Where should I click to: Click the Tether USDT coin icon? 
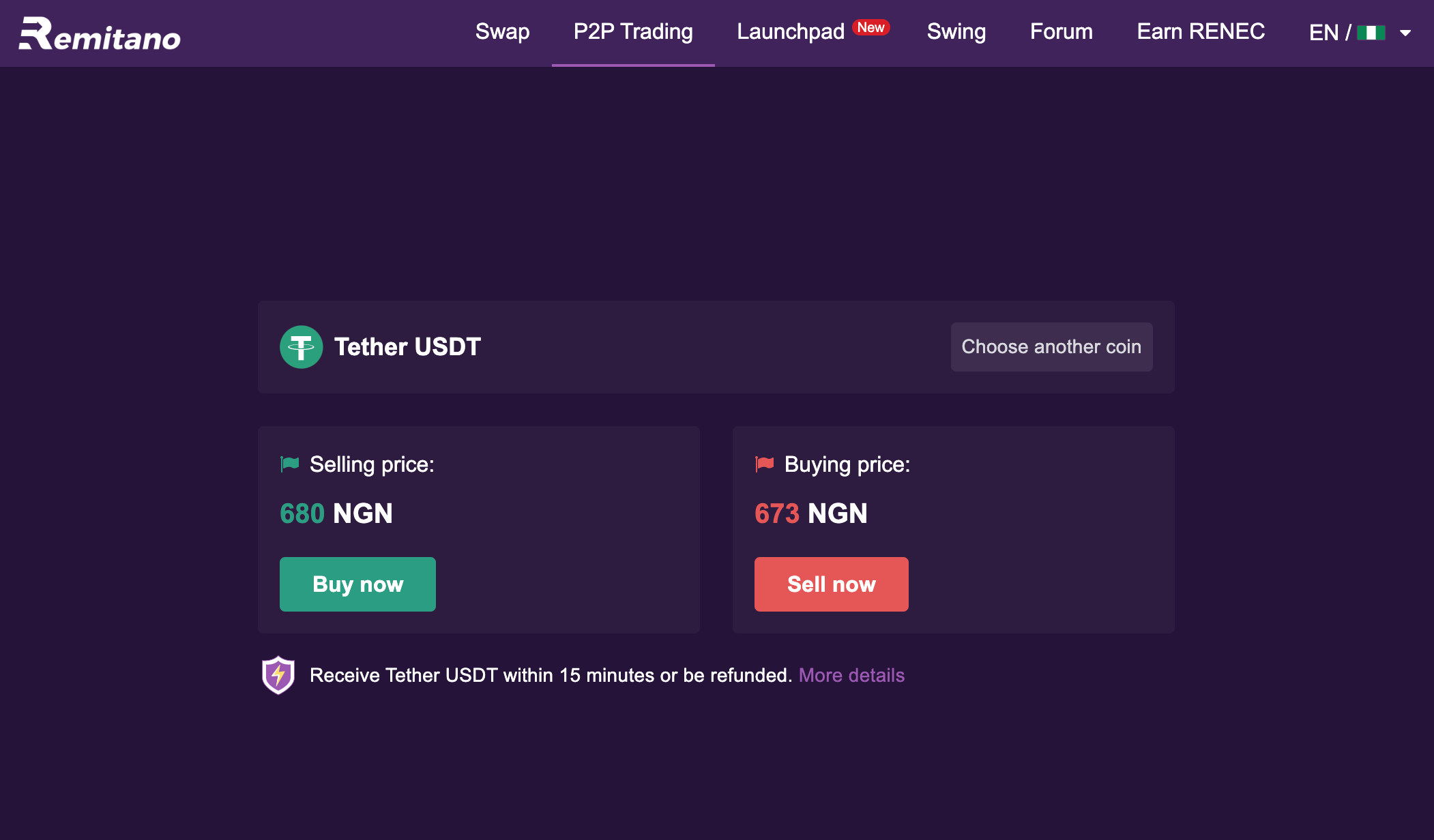tap(302, 347)
